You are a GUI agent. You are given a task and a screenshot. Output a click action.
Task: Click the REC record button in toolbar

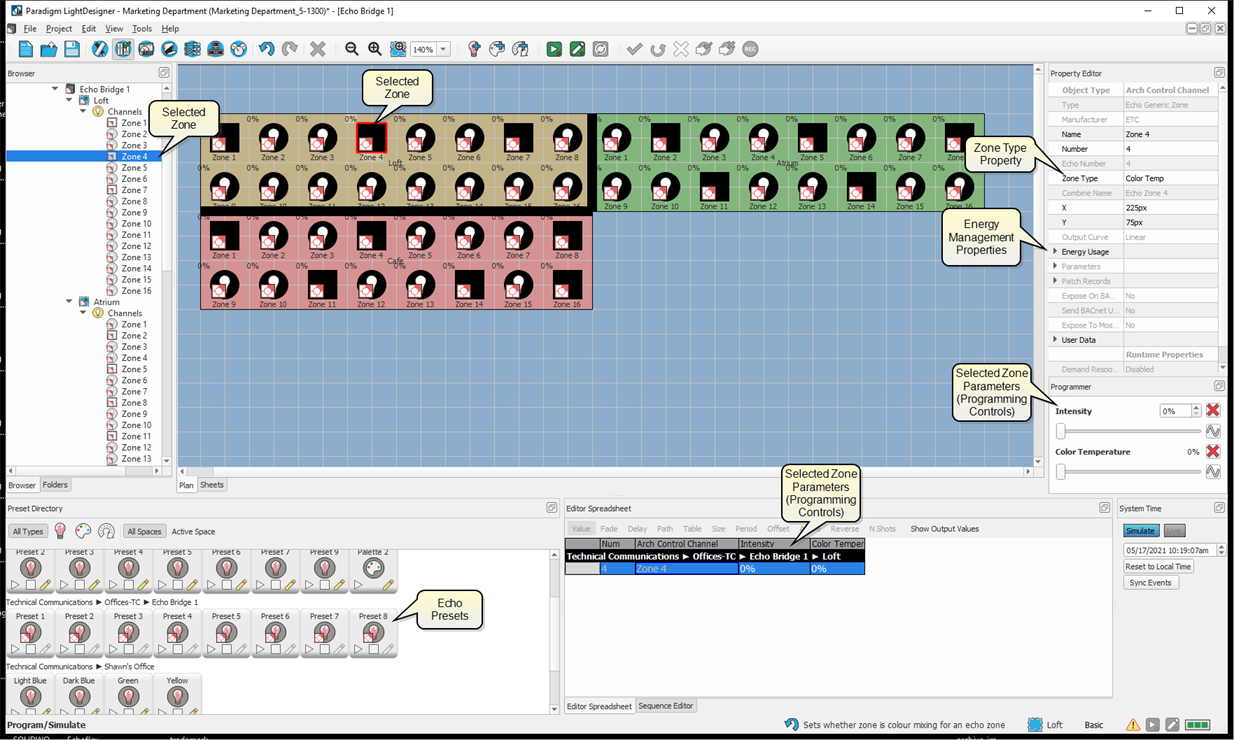coord(750,49)
